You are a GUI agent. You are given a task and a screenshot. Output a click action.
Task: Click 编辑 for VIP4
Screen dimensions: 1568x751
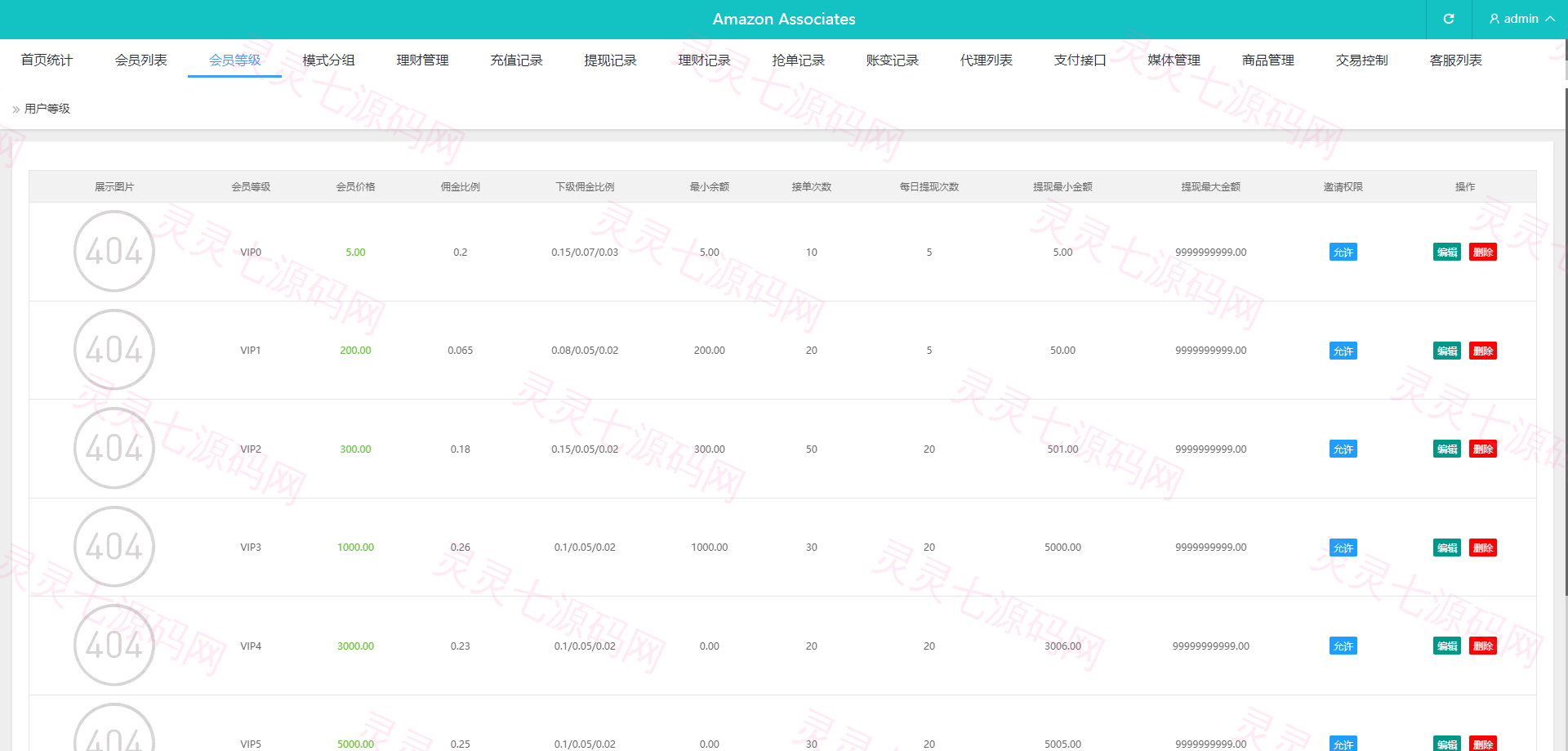[x=1447, y=646]
